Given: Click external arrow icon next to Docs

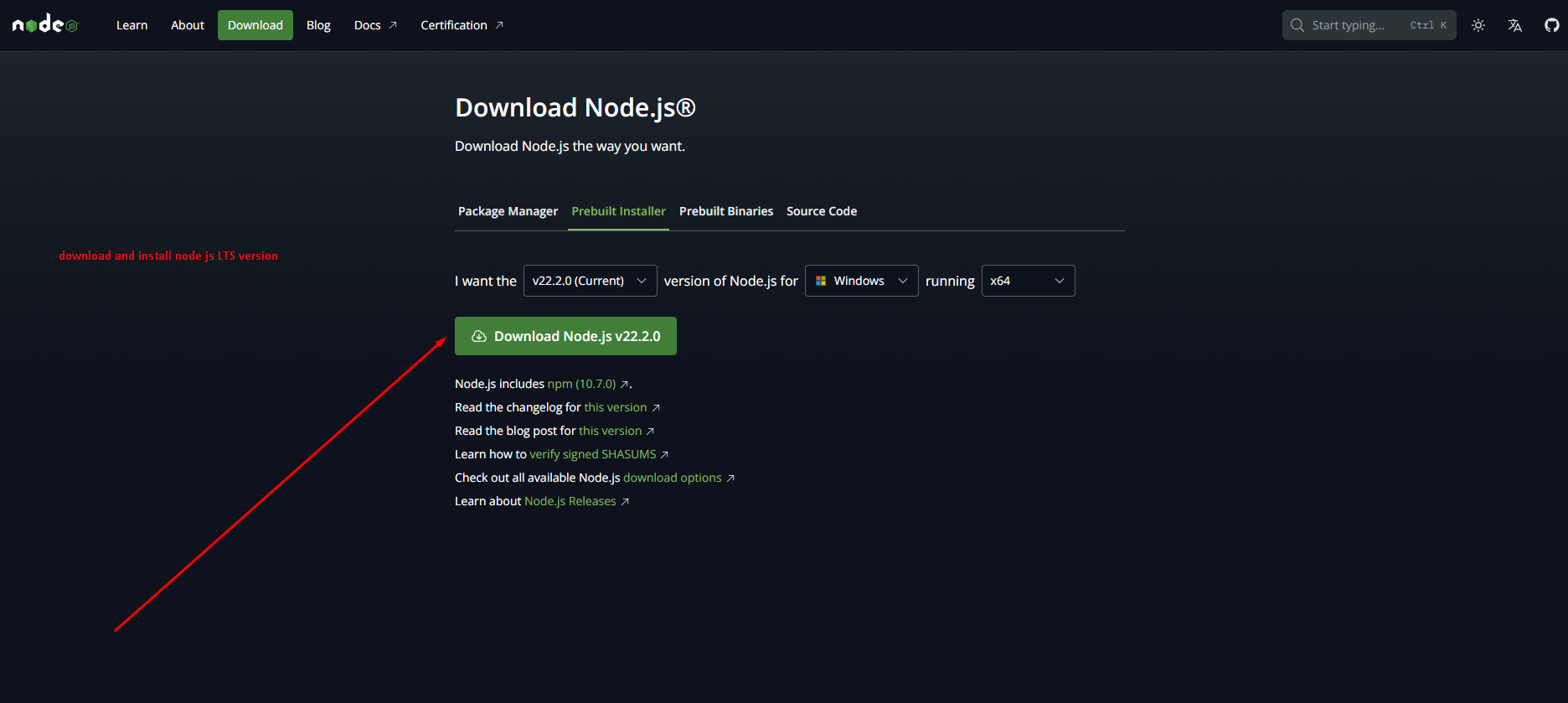Looking at the screenshot, I should (393, 25).
